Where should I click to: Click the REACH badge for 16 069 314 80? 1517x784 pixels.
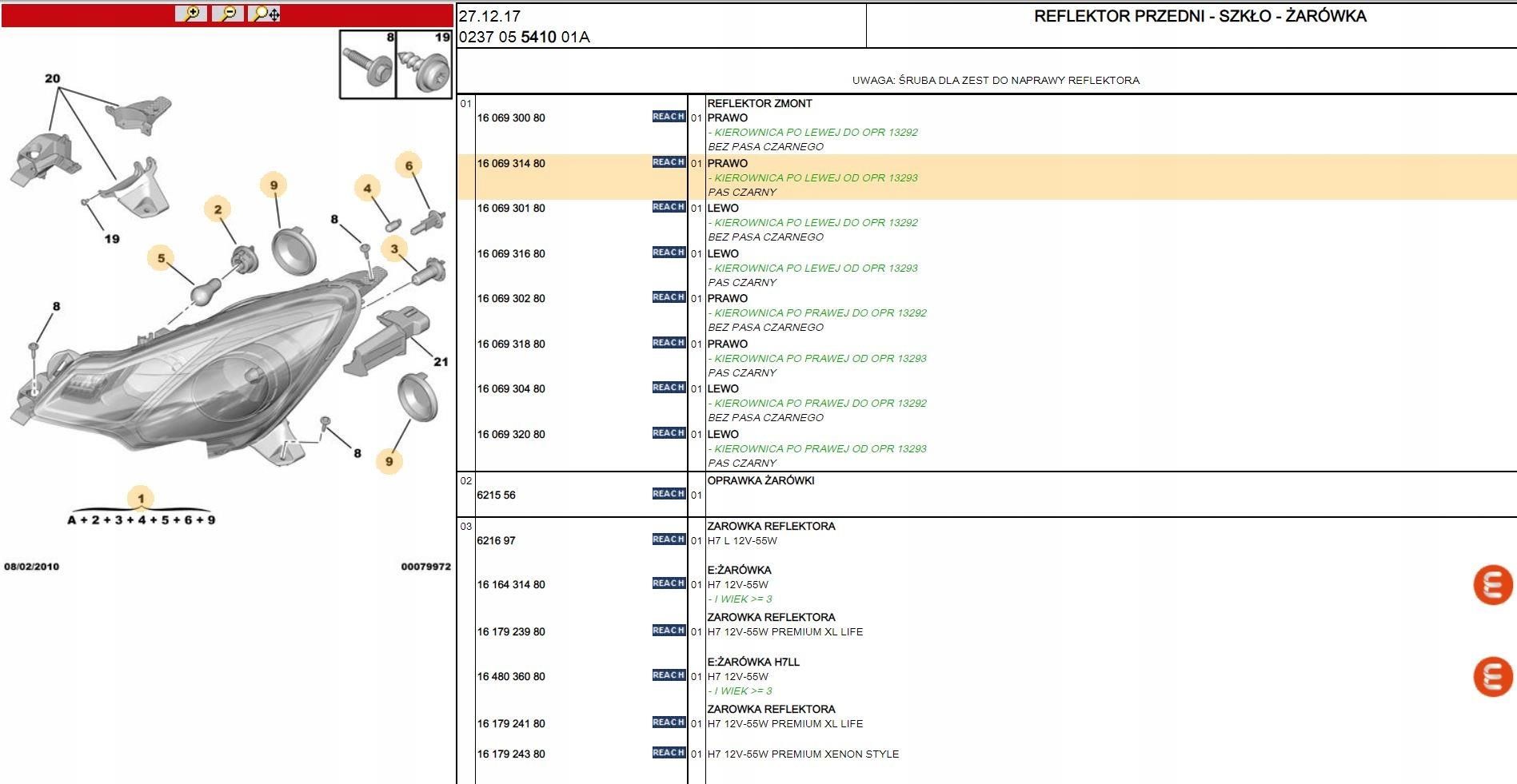(x=668, y=162)
